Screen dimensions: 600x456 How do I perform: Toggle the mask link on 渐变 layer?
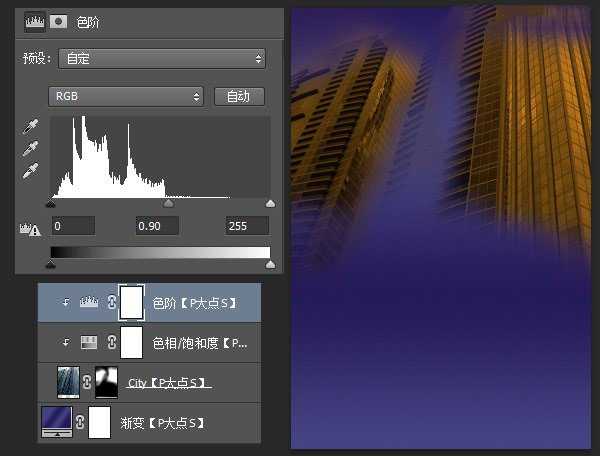pos(79,423)
